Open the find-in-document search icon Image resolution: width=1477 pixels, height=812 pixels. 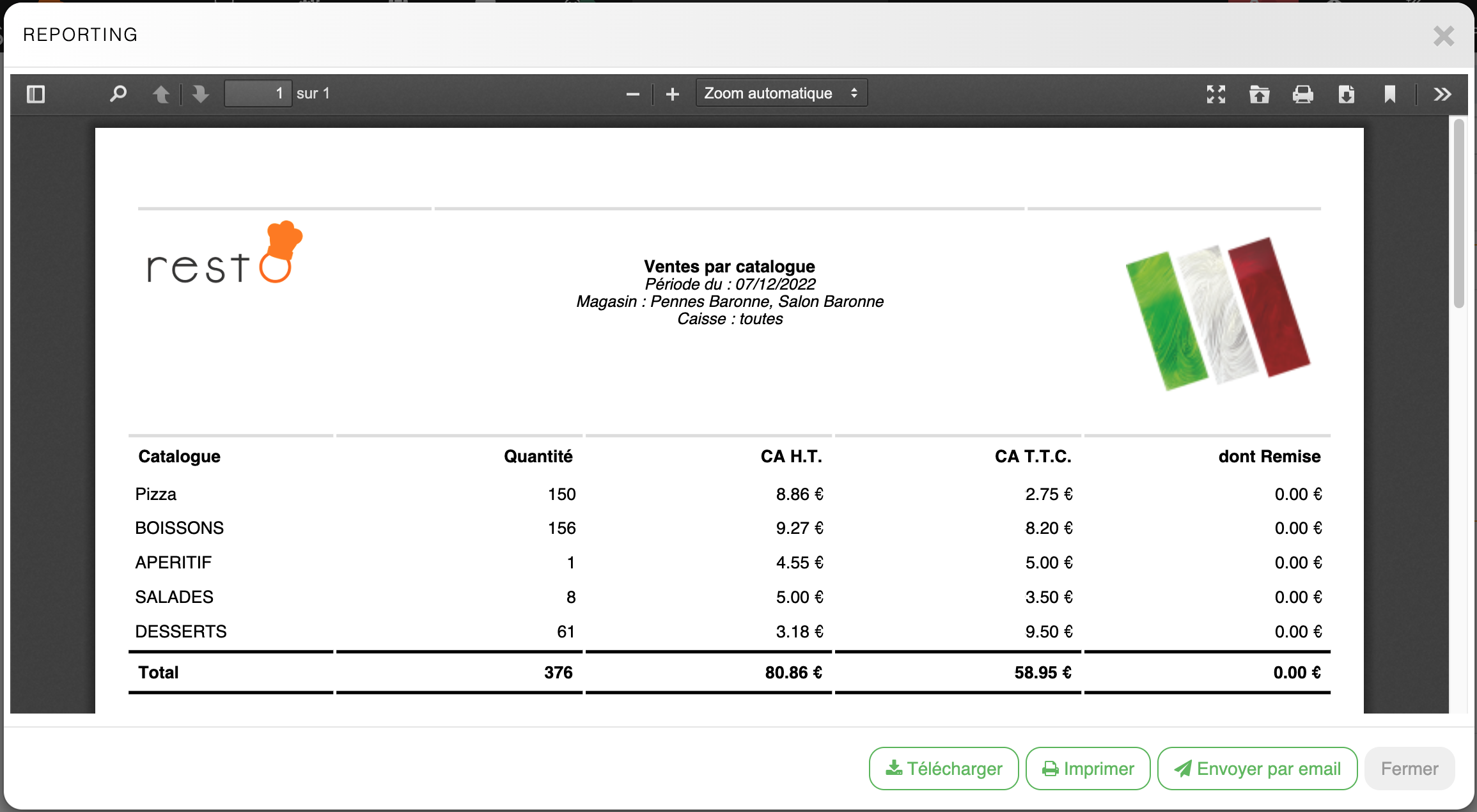(118, 94)
